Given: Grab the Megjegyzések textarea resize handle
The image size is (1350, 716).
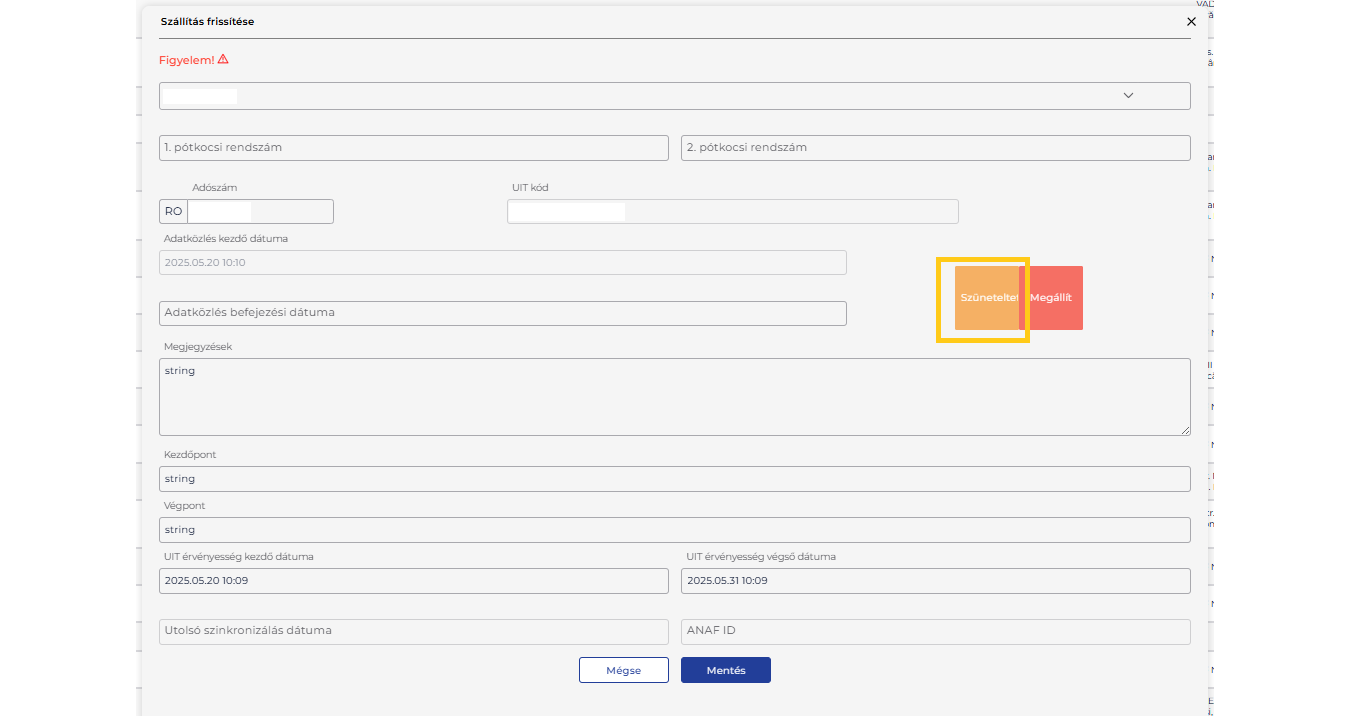Looking at the screenshot, I should (x=1185, y=430).
